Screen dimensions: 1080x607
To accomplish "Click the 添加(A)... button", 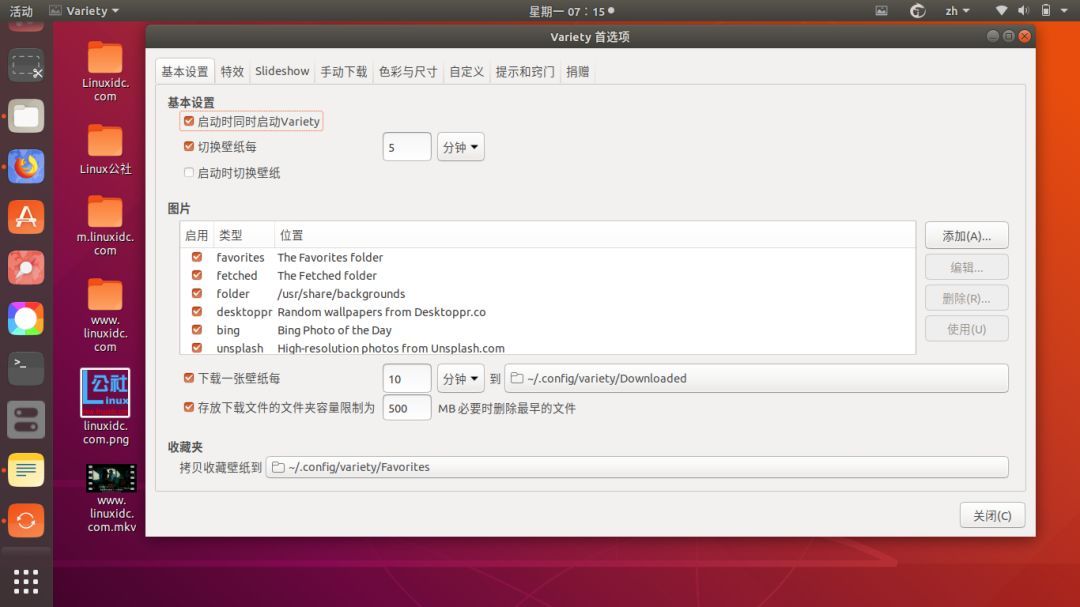I will (966, 236).
